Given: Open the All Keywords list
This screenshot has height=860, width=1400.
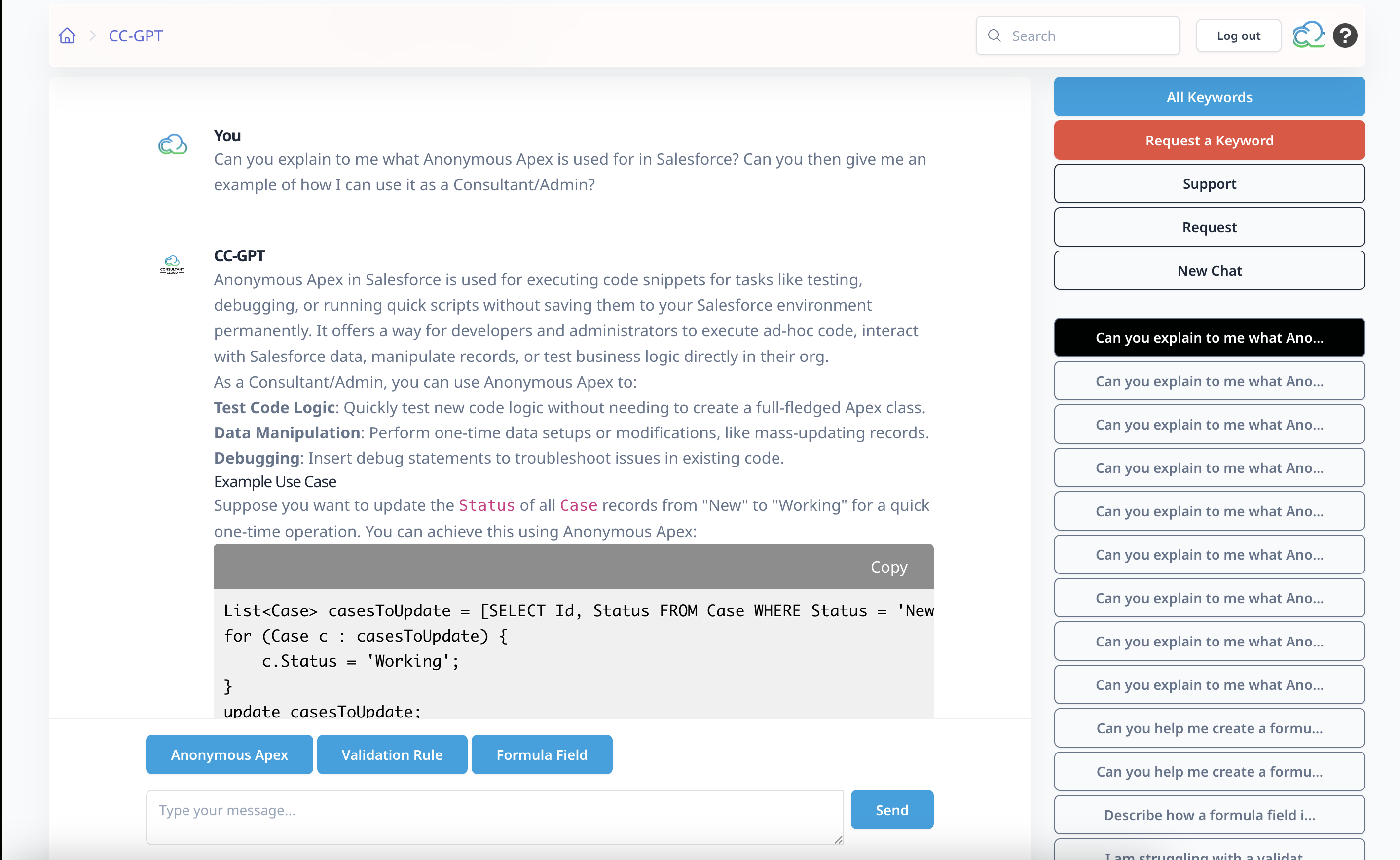Looking at the screenshot, I should 1209,97.
